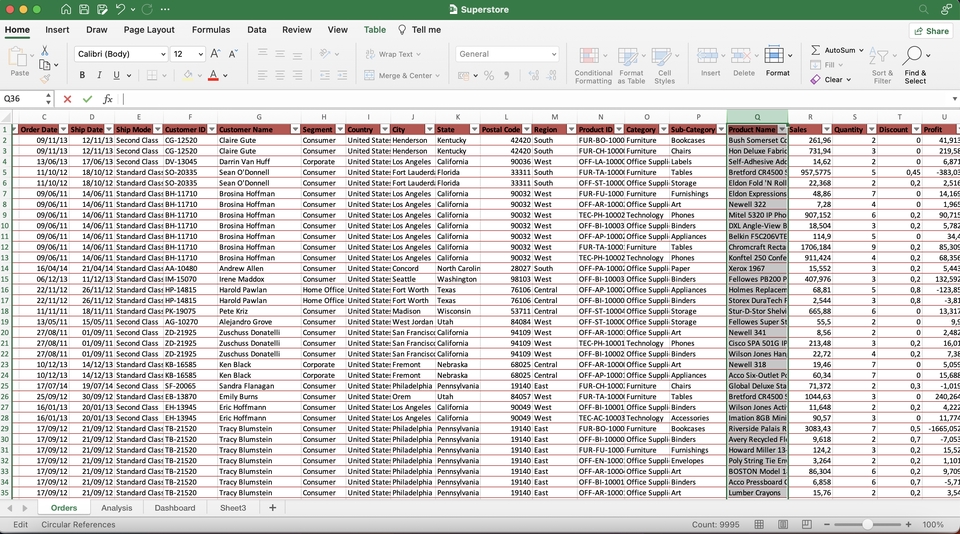Click the Paste clipboard icon
Image resolution: width=960 pixels, height=534 pixels.
coord(17,57)
